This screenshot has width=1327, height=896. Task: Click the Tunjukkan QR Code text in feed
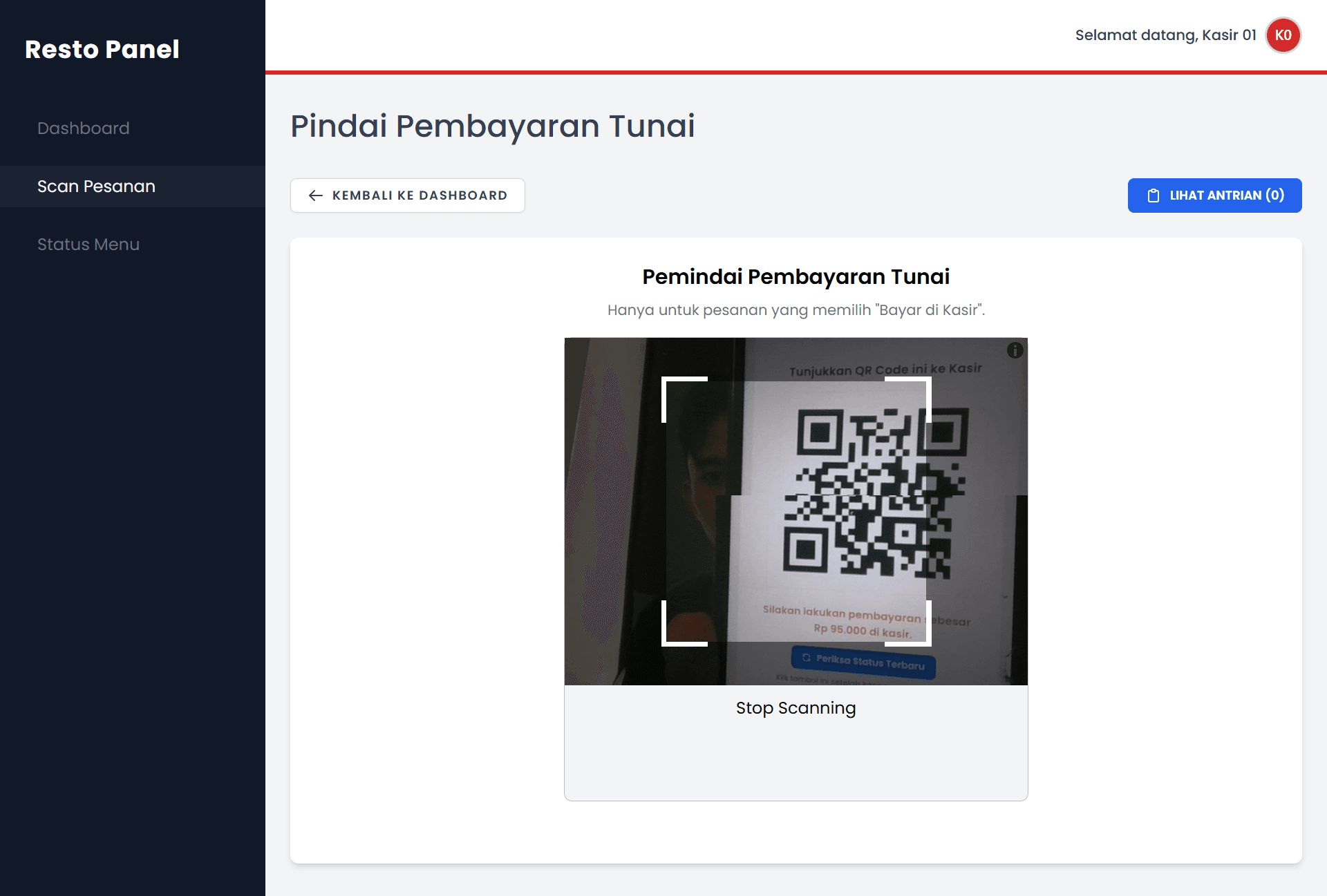885,370
